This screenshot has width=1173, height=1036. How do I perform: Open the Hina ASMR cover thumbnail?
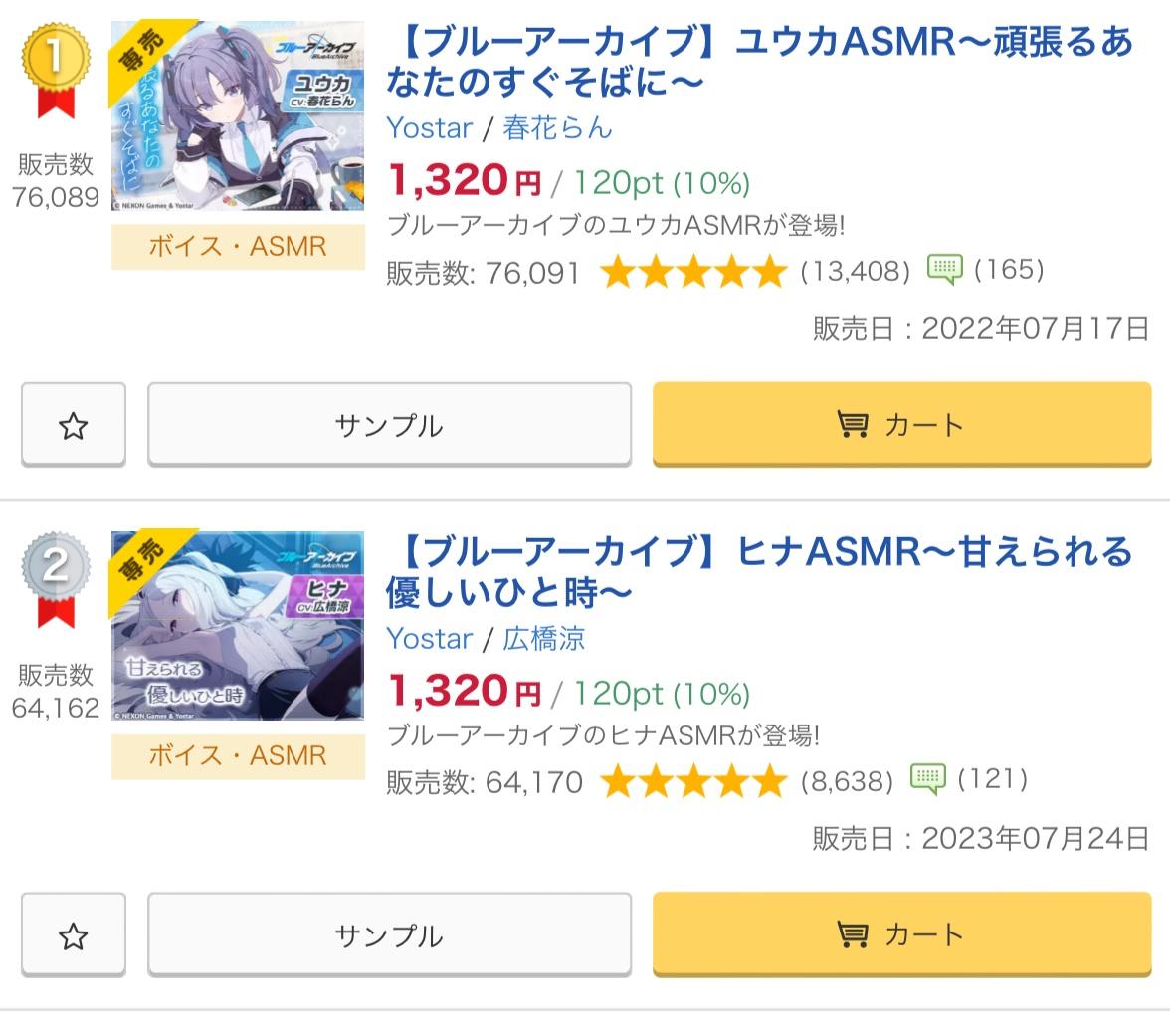click(238, 627)
